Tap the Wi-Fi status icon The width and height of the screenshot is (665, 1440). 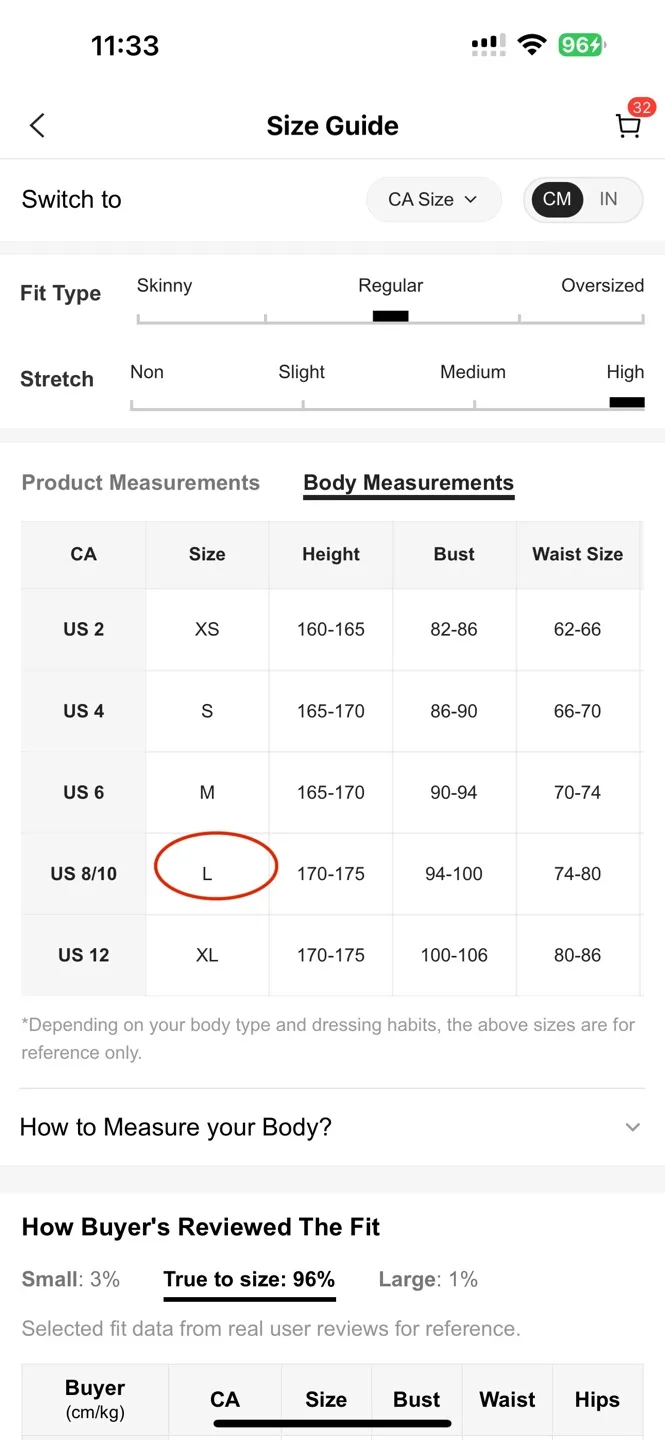pos(532,44)
